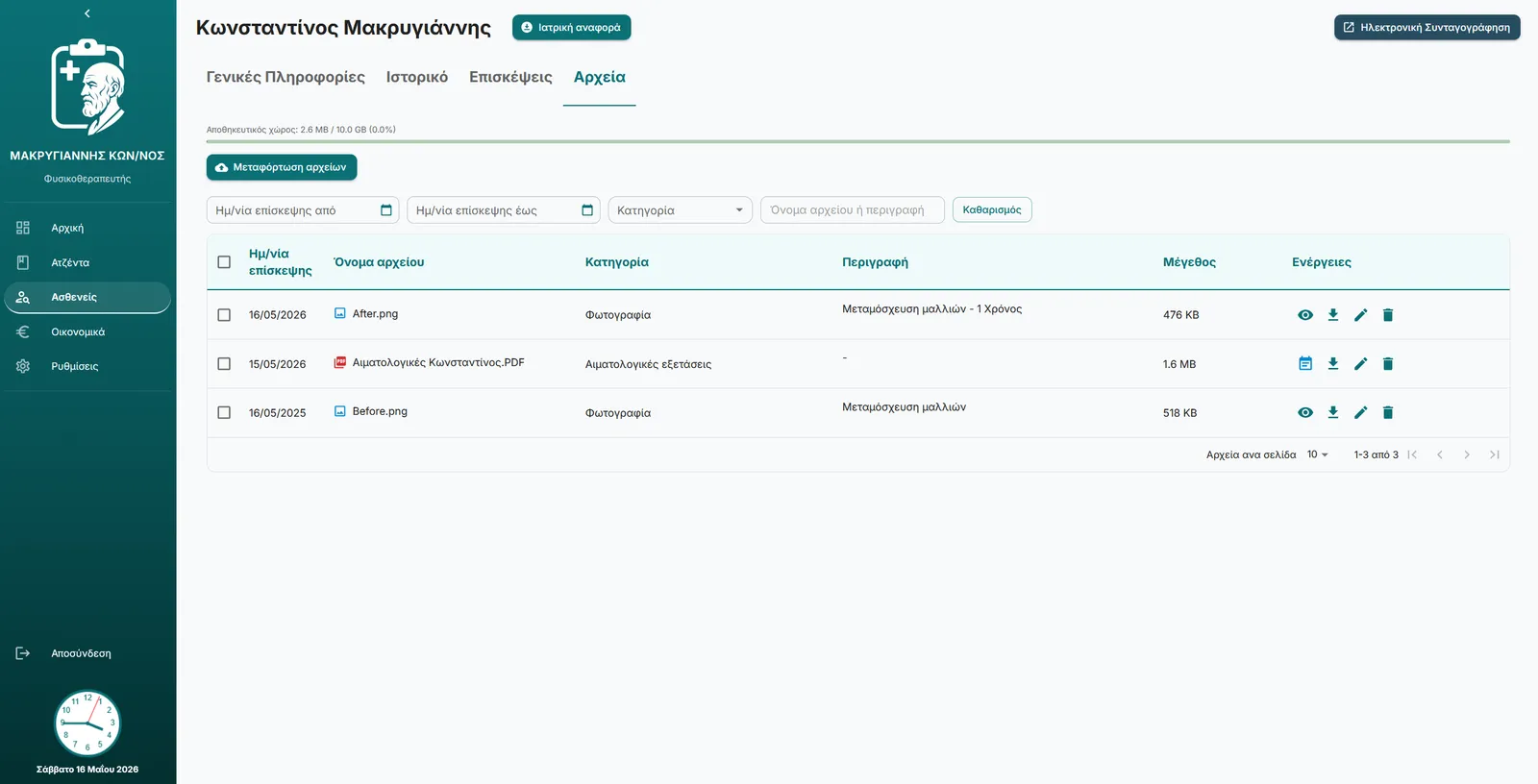Focus the Όνομα αρχείου ή περιγραφή search field
Image resolution: width=1538 pixels, height=784 pixels.
(853, 210)
